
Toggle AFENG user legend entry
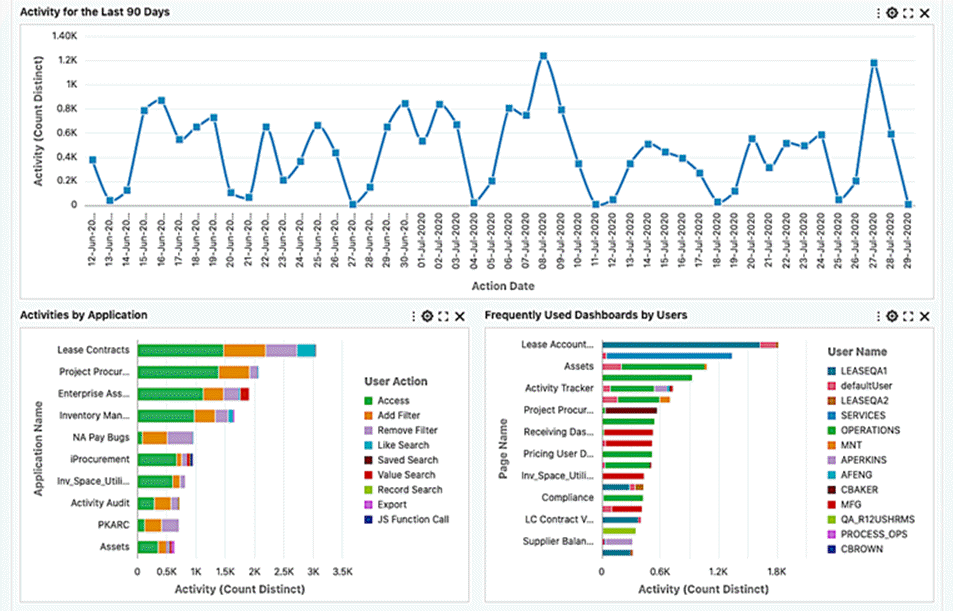(x=850, y=475)
